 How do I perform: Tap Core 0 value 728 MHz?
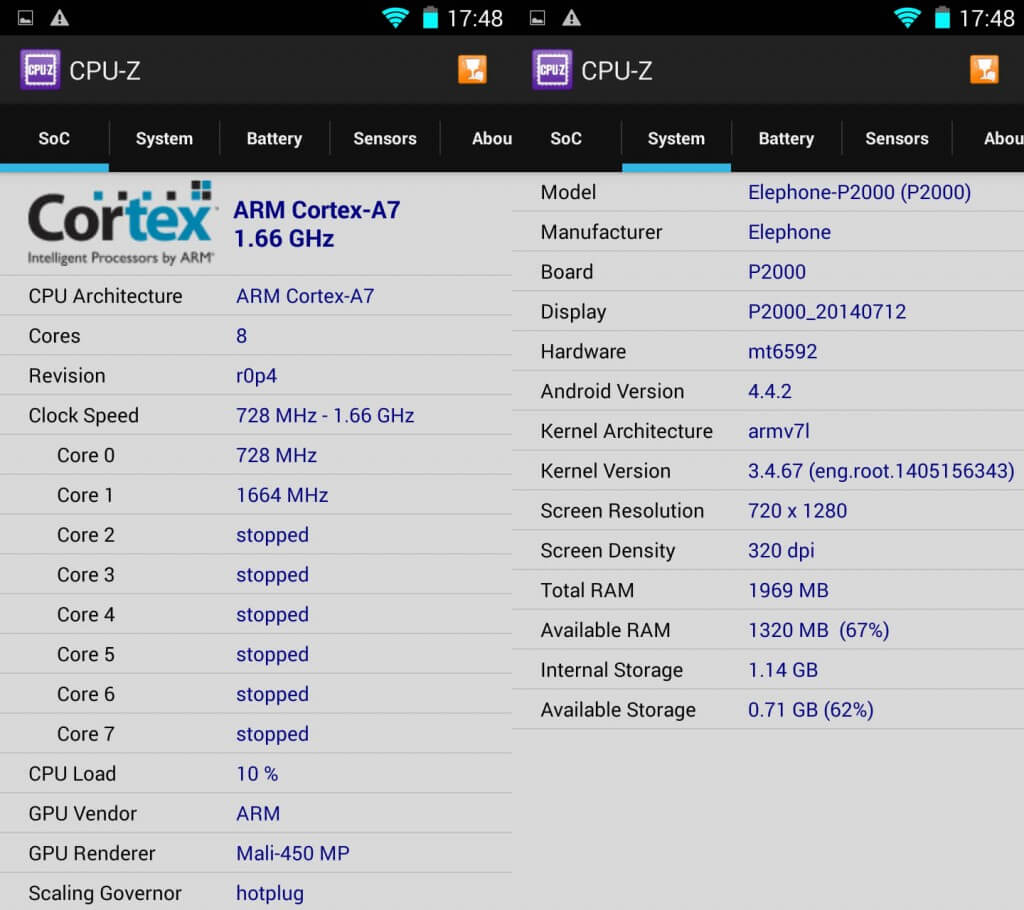click(276, 455)
